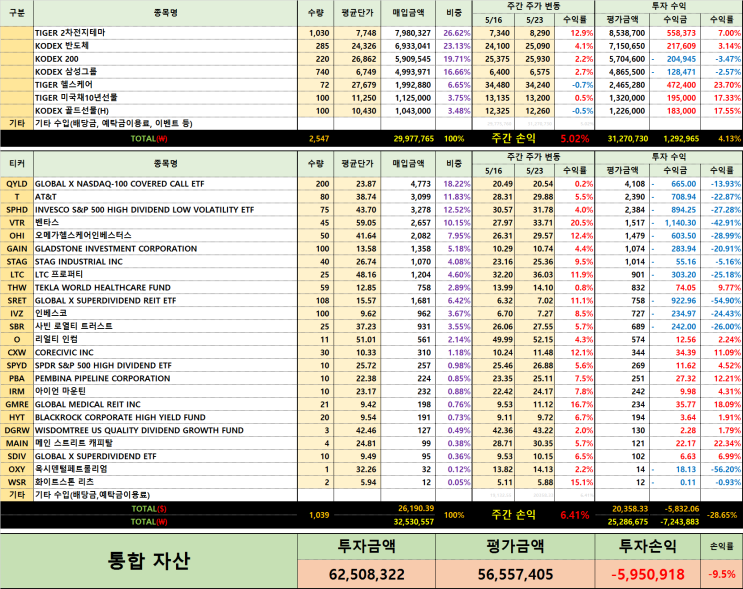
Task: Select the SRET ticker cell
Action: click(x=17, y=300)
